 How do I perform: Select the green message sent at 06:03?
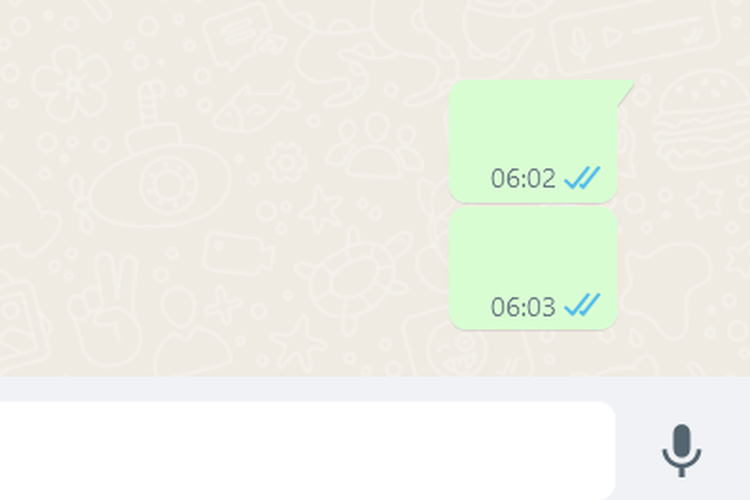533,268
